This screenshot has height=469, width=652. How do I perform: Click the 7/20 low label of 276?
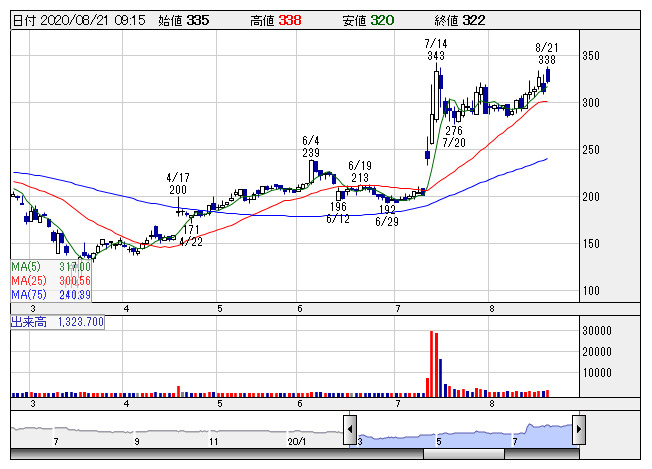click(x=454, y=137)
